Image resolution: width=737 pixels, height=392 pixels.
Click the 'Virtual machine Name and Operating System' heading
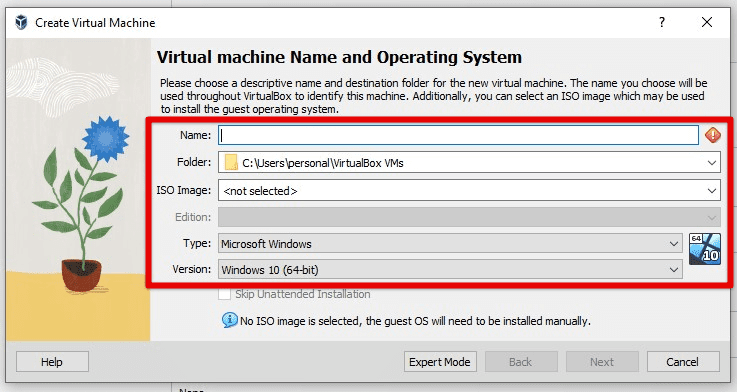[339, 57]
